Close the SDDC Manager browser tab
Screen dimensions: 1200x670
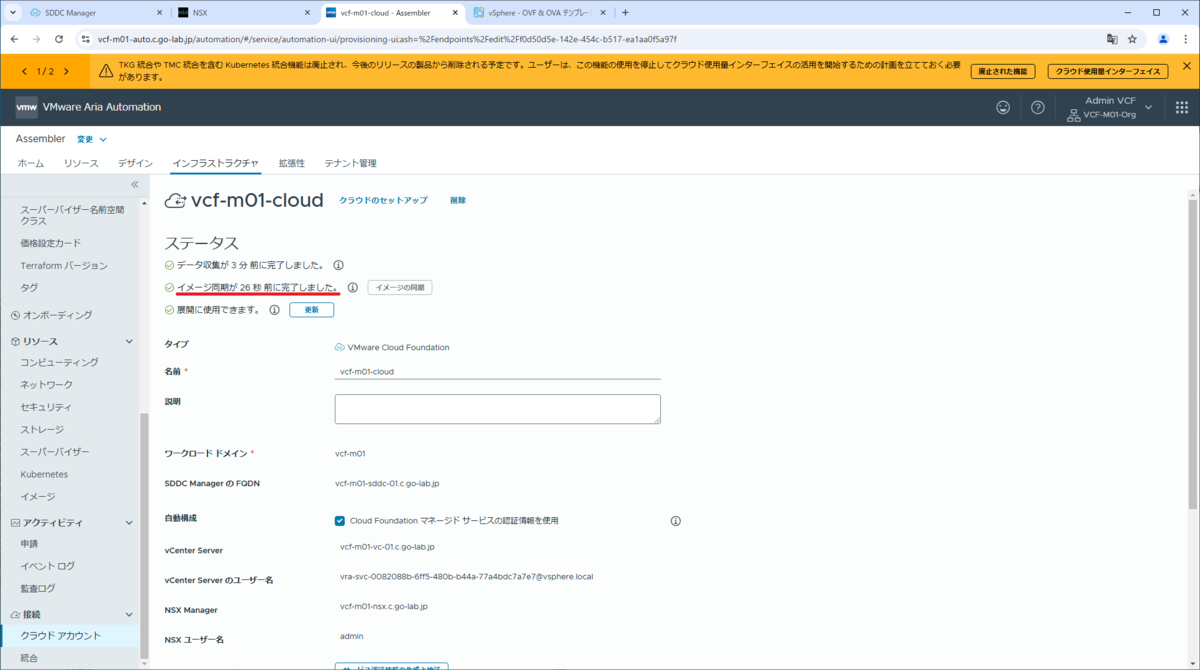159,13
